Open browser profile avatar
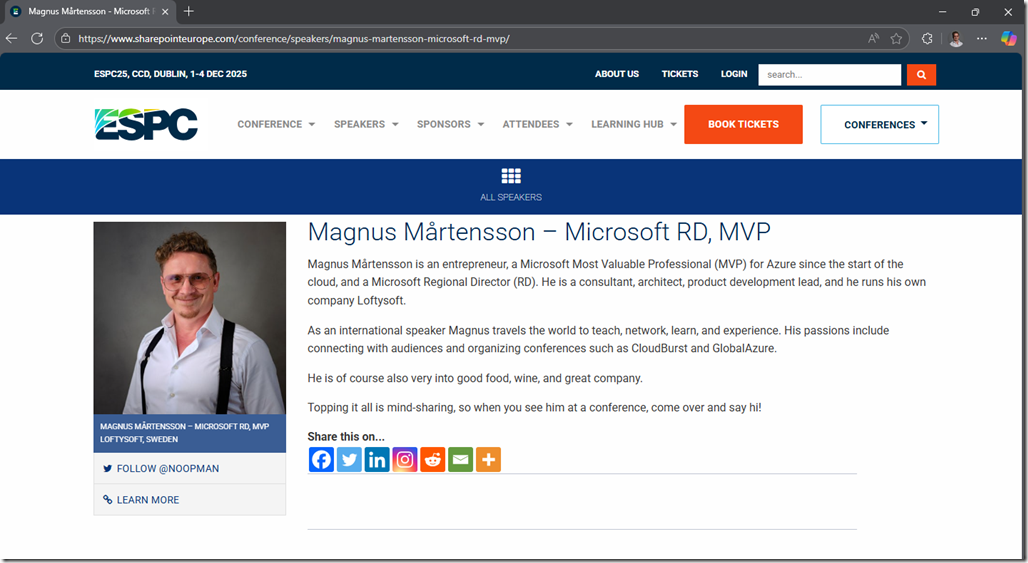The image size is (1028, 563). (956, 39)
